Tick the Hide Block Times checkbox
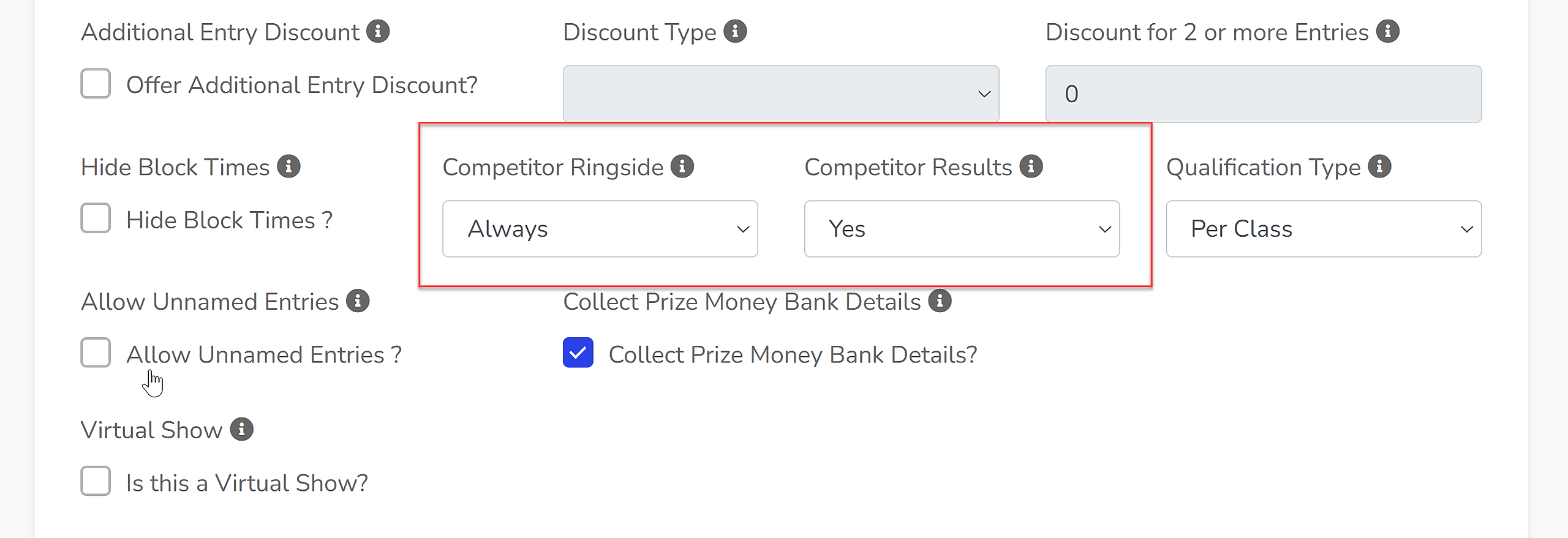Screen dimensions: 1568x538 point(96,219)
